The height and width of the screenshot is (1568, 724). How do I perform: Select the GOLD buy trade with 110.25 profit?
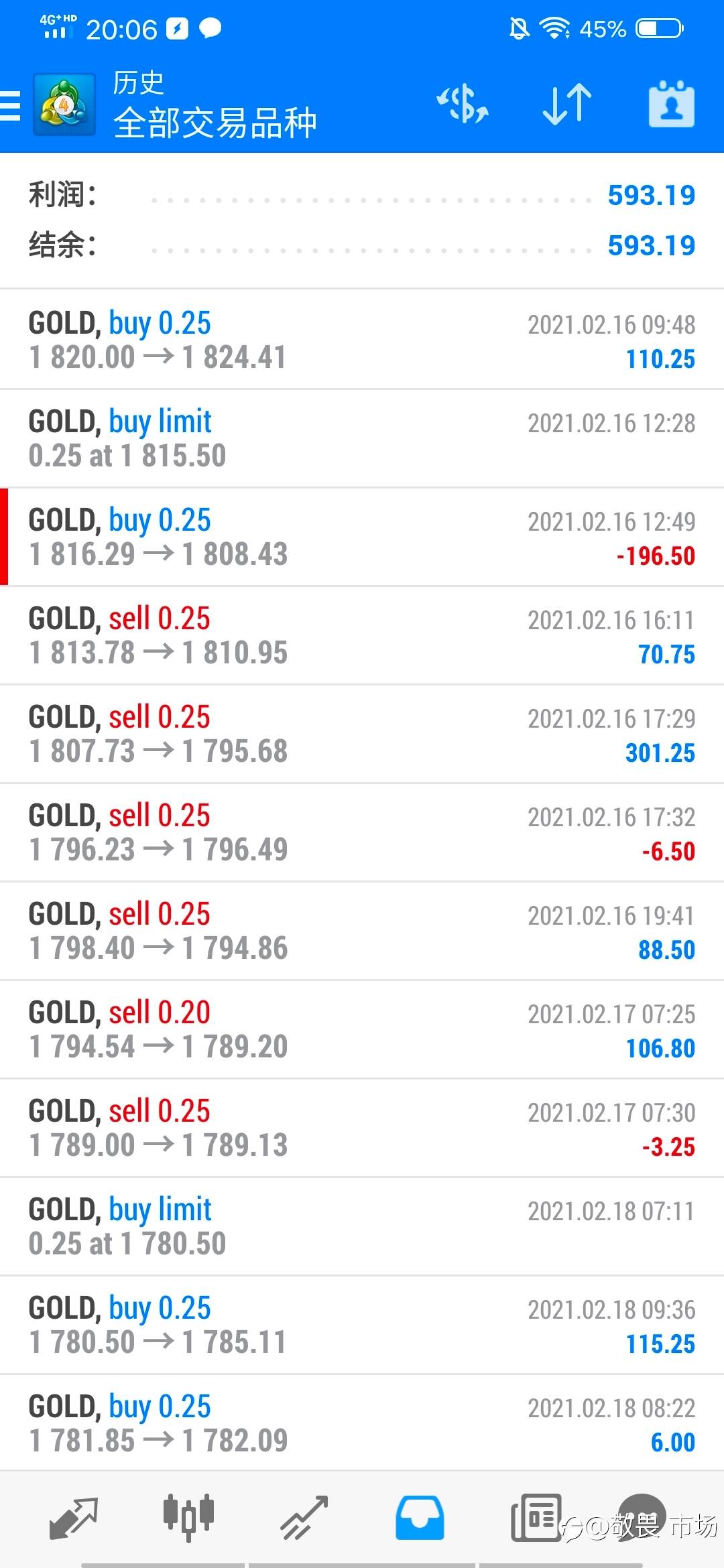click(362, 340)
